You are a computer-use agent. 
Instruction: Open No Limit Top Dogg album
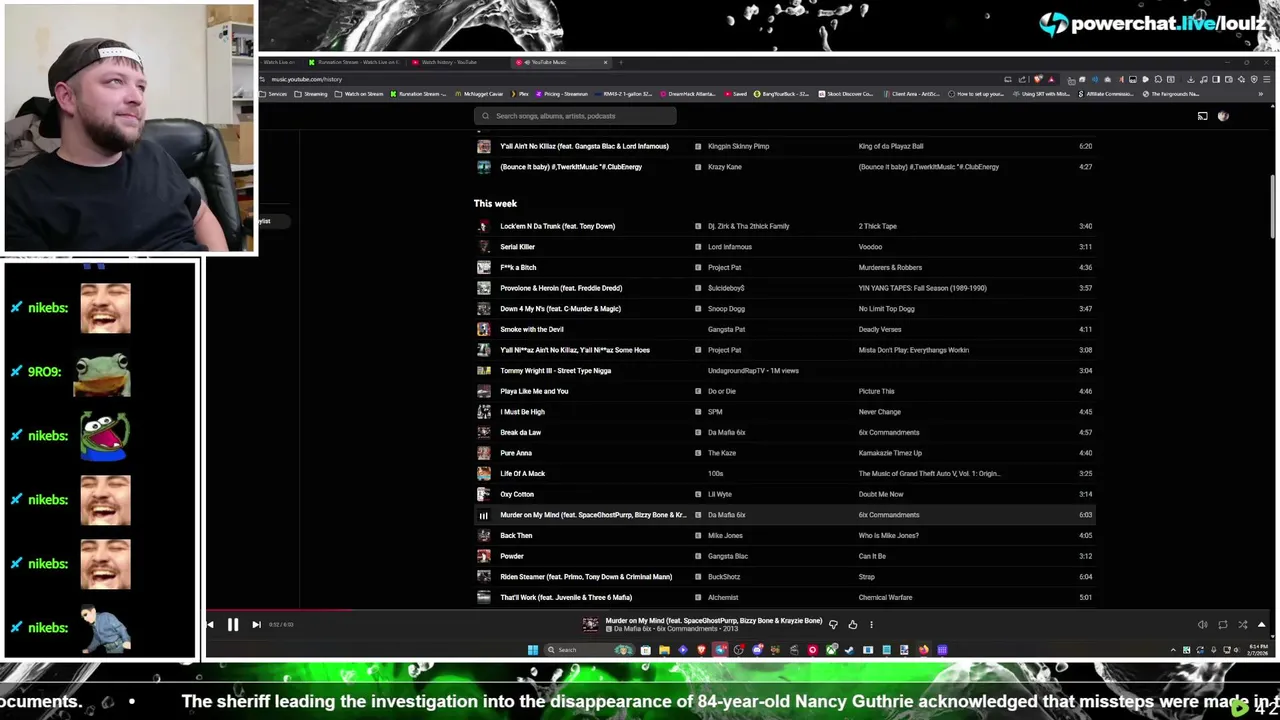click(x=886, y=309)
